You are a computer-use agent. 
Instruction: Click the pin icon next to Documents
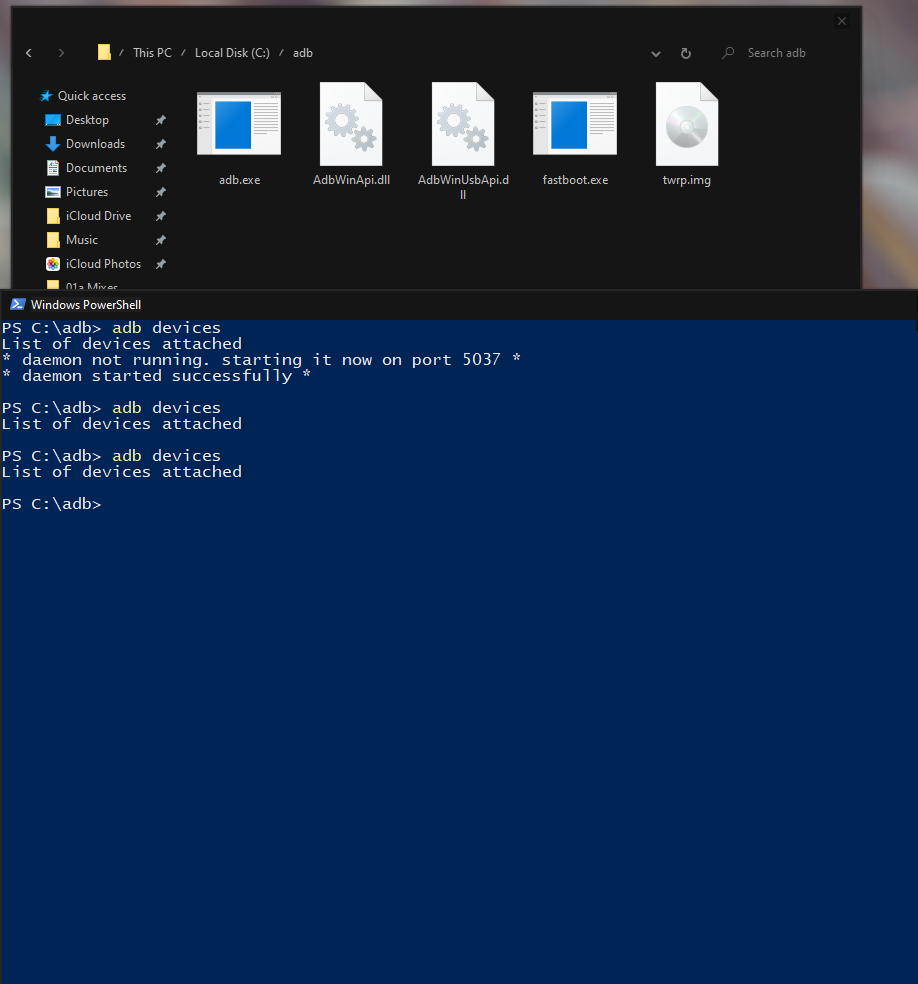(x=161, y=168)
